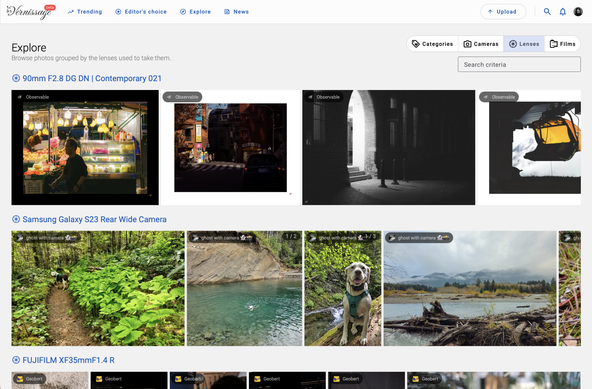Switch to the Categories tab
Viewport: 592px width, 389px height.
[433, 44]
